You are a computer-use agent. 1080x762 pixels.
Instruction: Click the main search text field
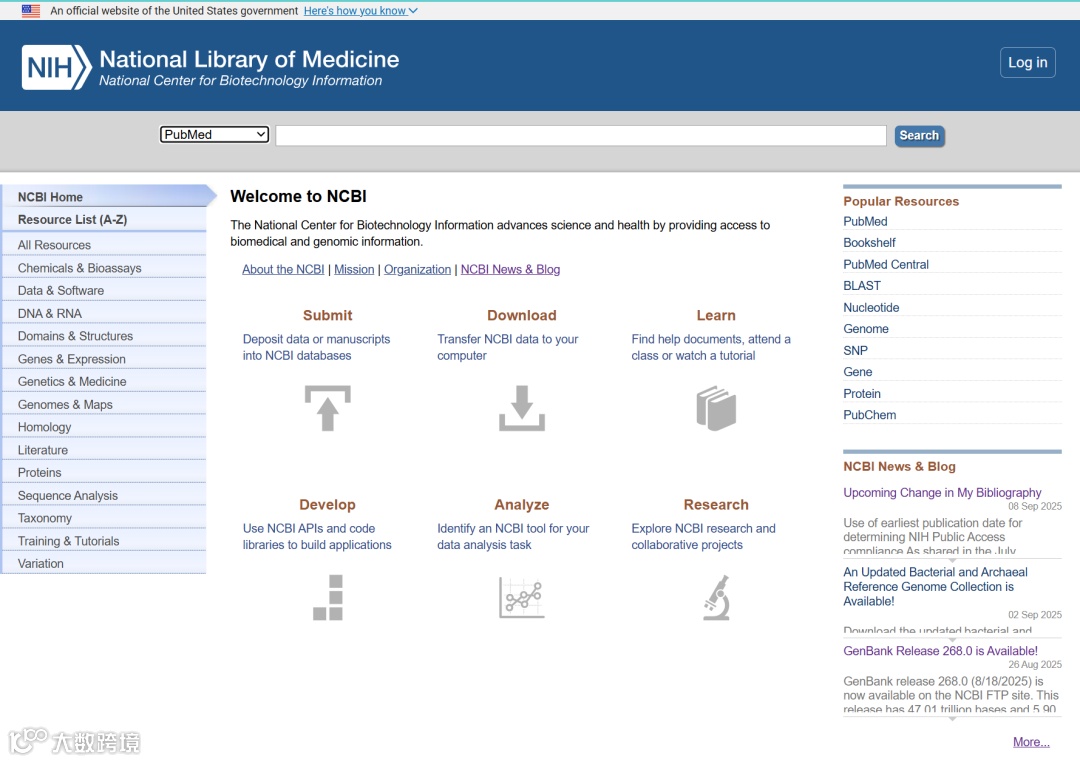(x=581, y=135)
